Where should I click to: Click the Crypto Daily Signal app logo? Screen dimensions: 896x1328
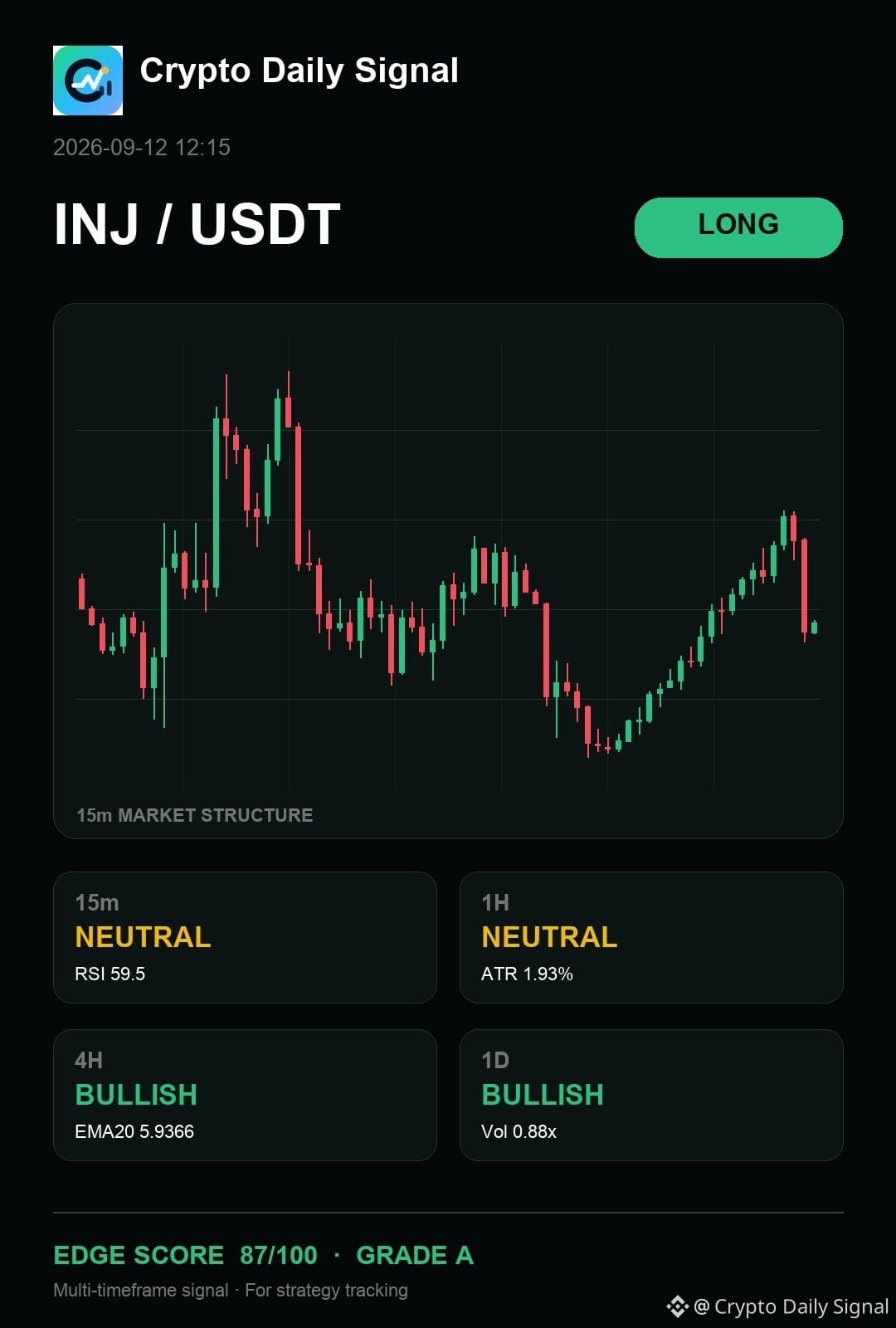88,81
